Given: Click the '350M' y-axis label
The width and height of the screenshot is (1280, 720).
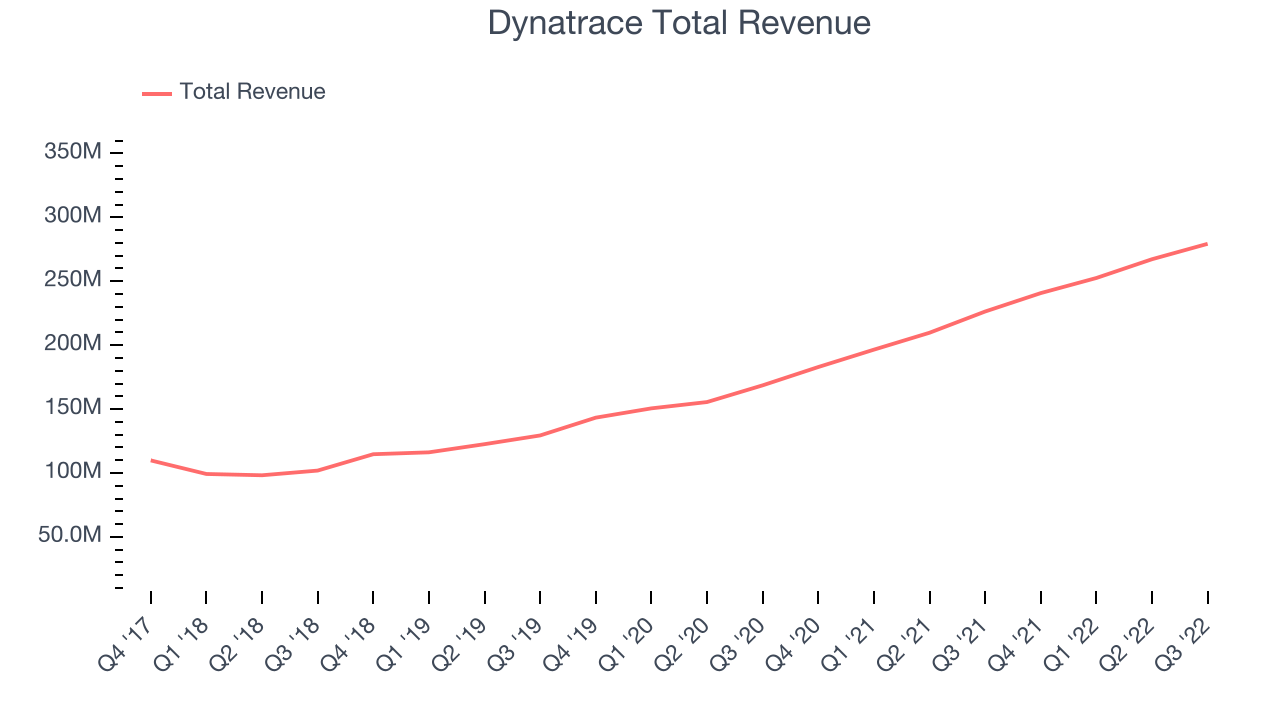Looking at the screenshot, I should point(73,152).
